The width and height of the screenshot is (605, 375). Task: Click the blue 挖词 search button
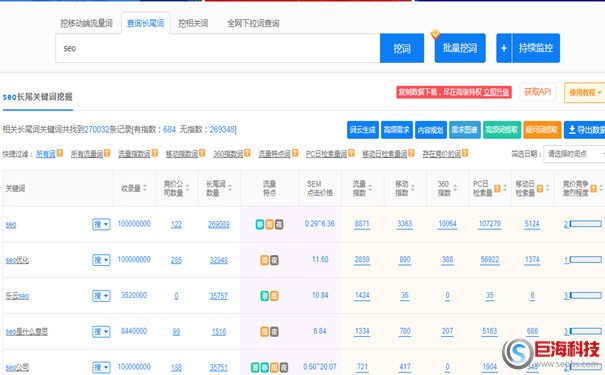click(x=402, y=48)
